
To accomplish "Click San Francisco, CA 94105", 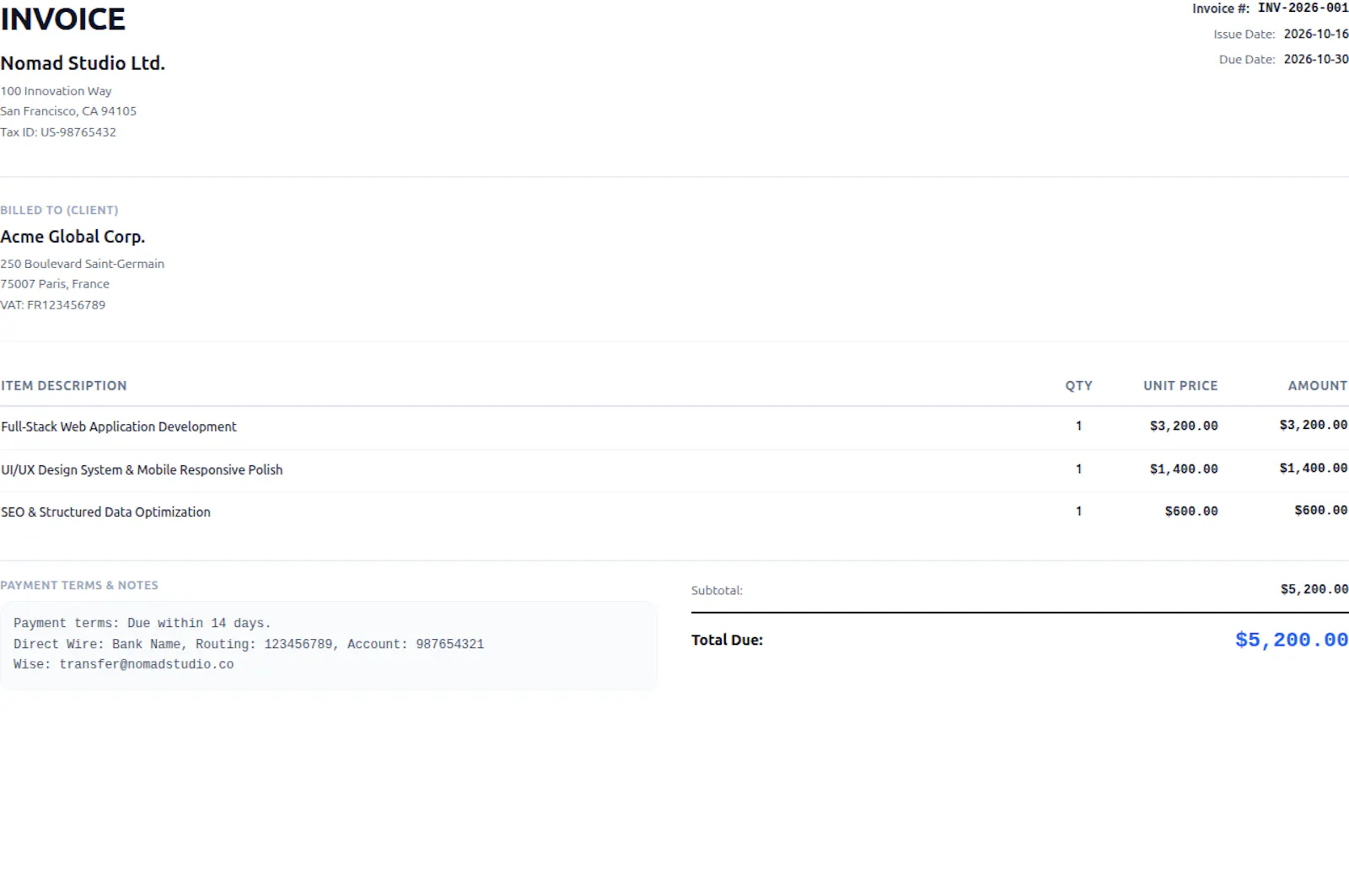I will pos(68,111).
